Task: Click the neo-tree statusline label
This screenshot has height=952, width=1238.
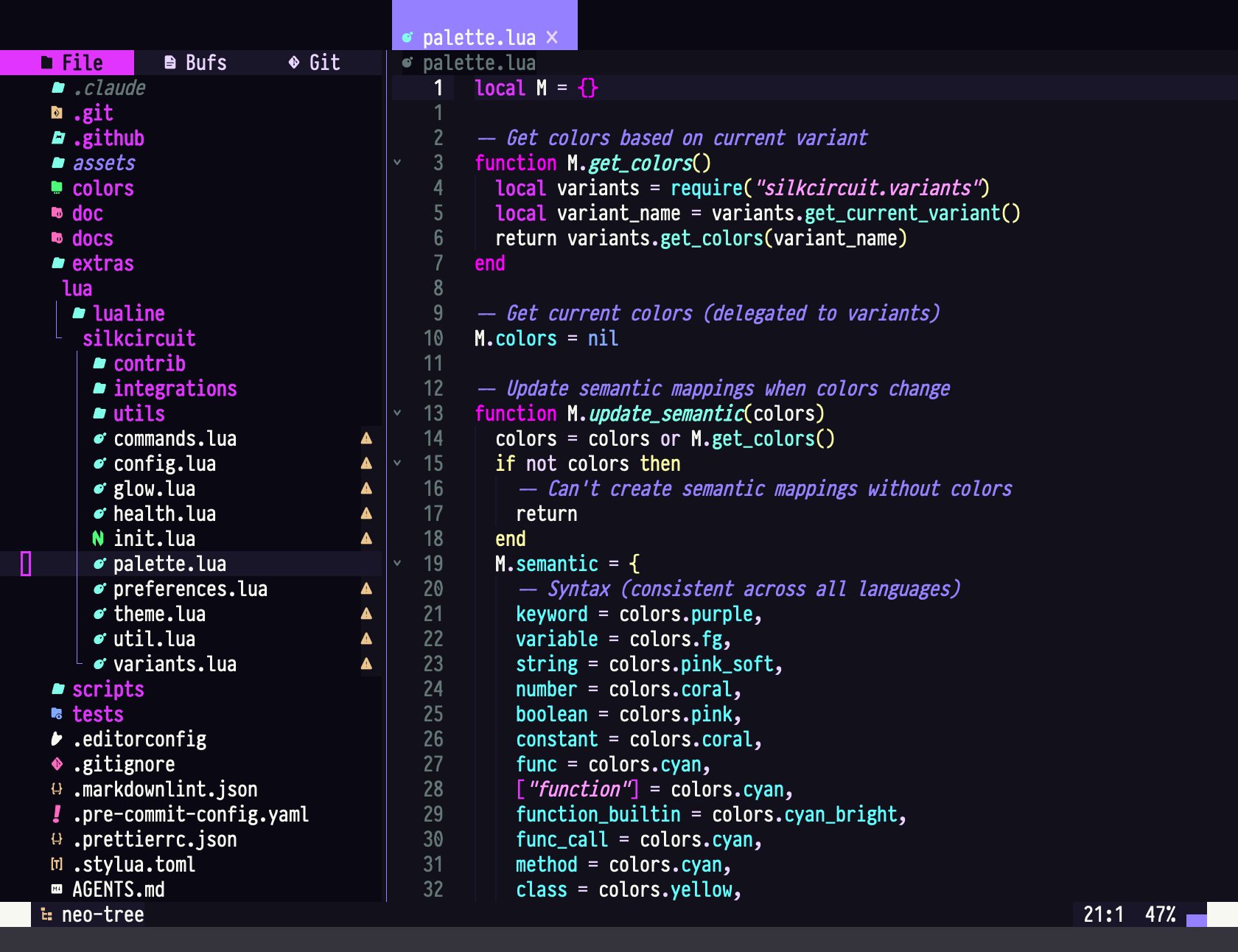Action: click(x=102, y=914)
